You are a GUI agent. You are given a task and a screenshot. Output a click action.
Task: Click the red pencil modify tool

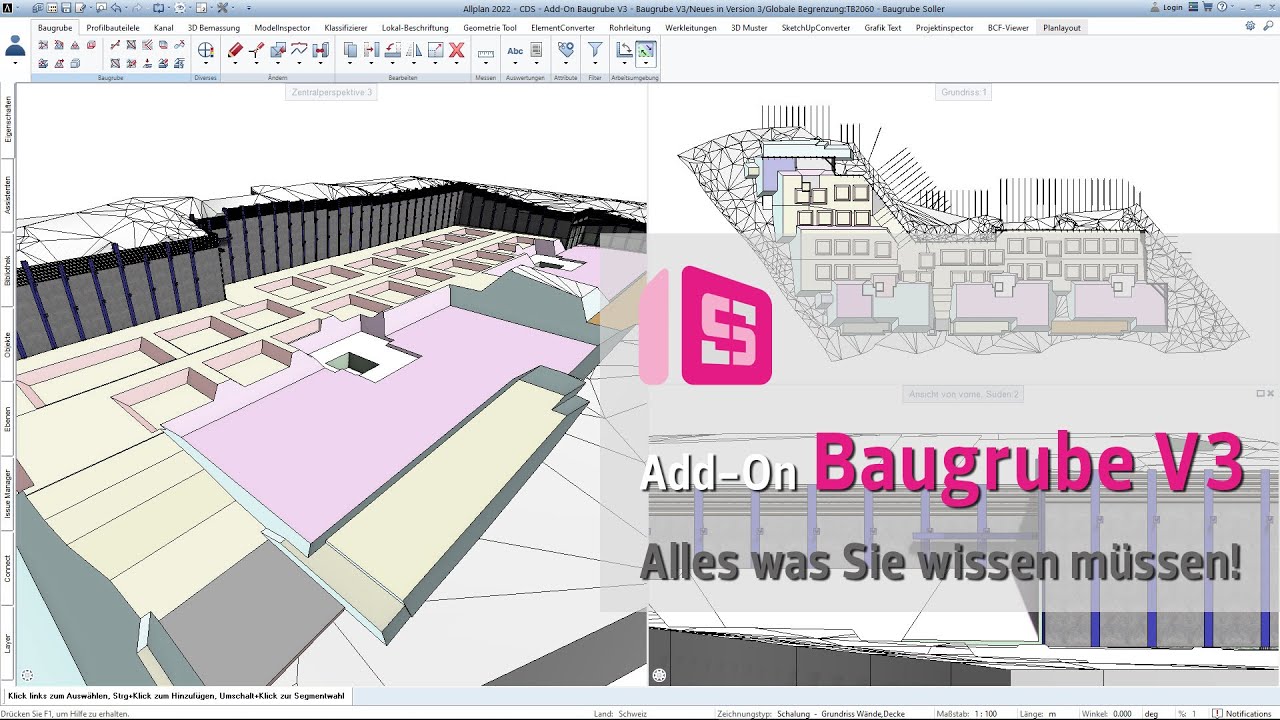tap(235, 49)
